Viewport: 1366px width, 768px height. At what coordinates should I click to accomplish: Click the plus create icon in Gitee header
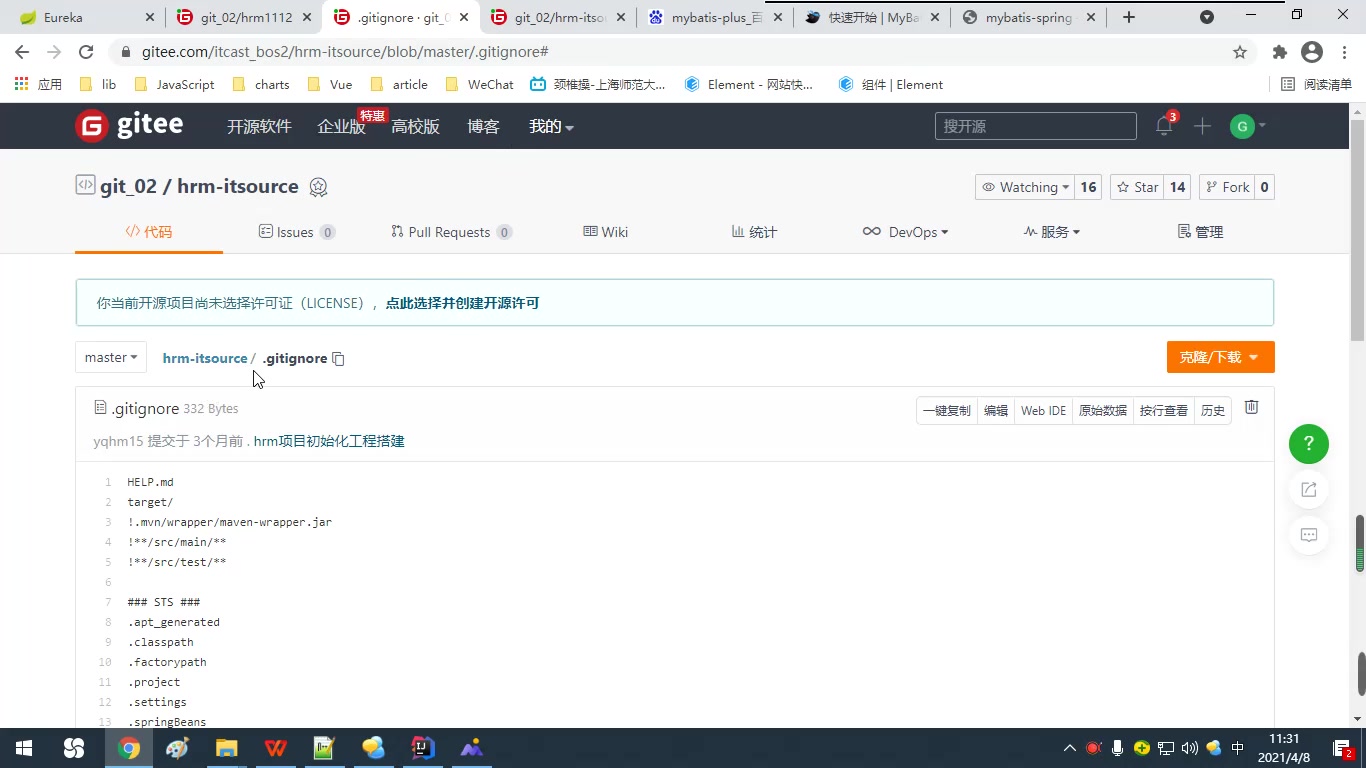1202,126
